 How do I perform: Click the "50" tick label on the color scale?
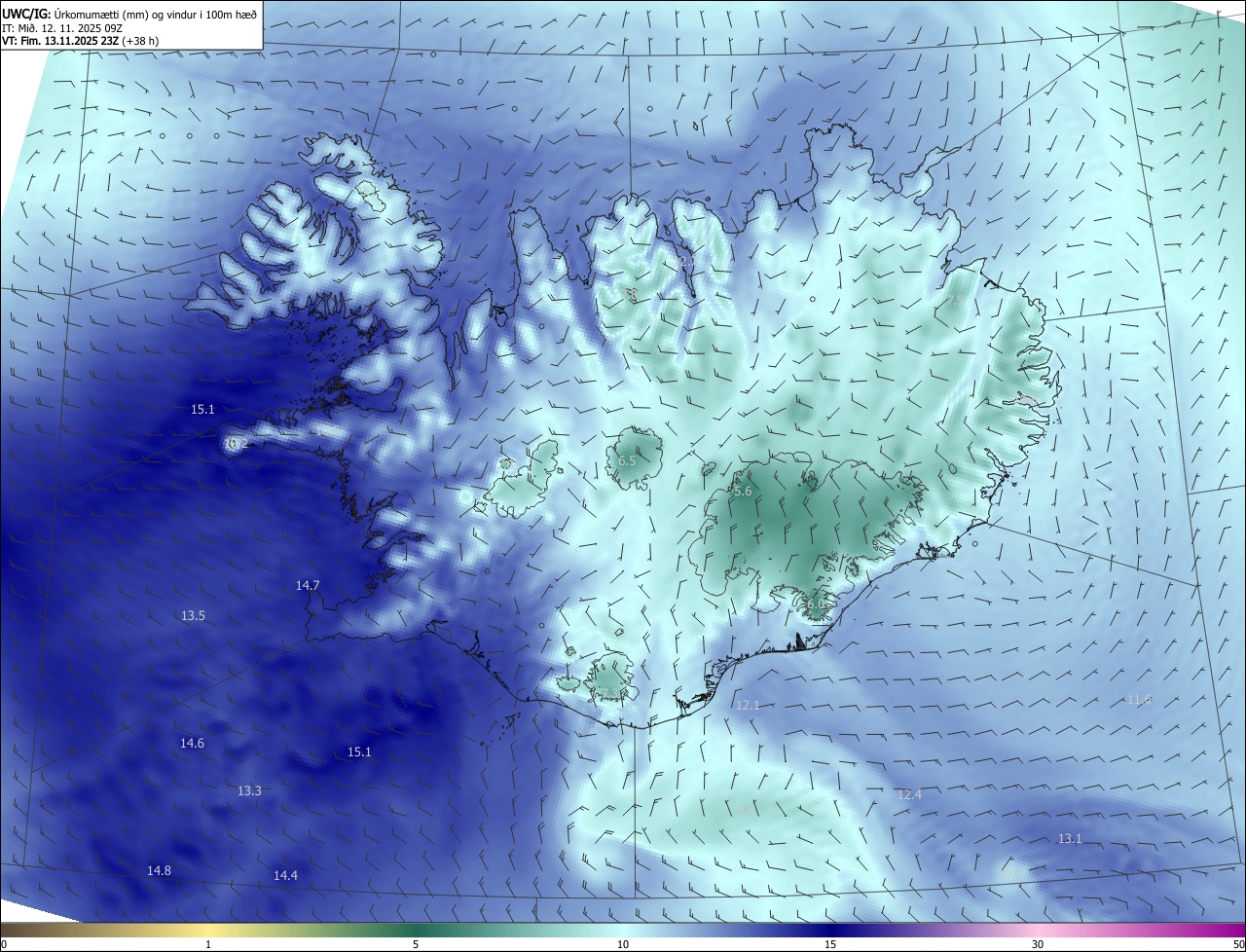[x=1237, y=944]
